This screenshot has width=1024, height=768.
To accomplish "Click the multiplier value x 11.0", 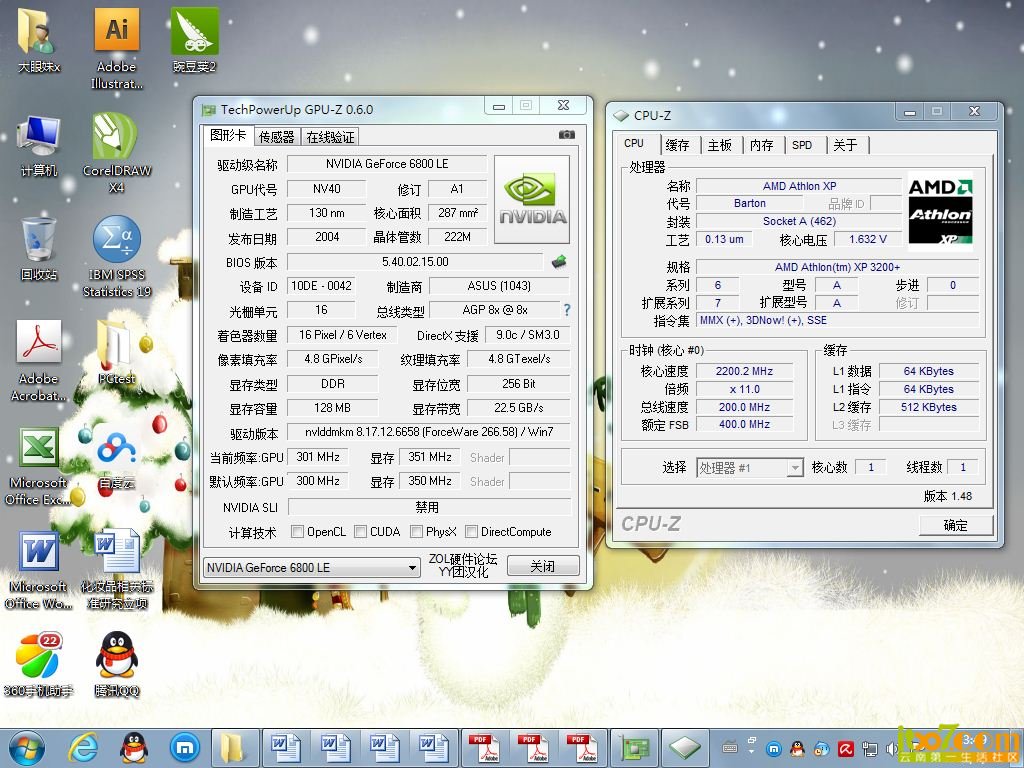I will coord(744,389).
